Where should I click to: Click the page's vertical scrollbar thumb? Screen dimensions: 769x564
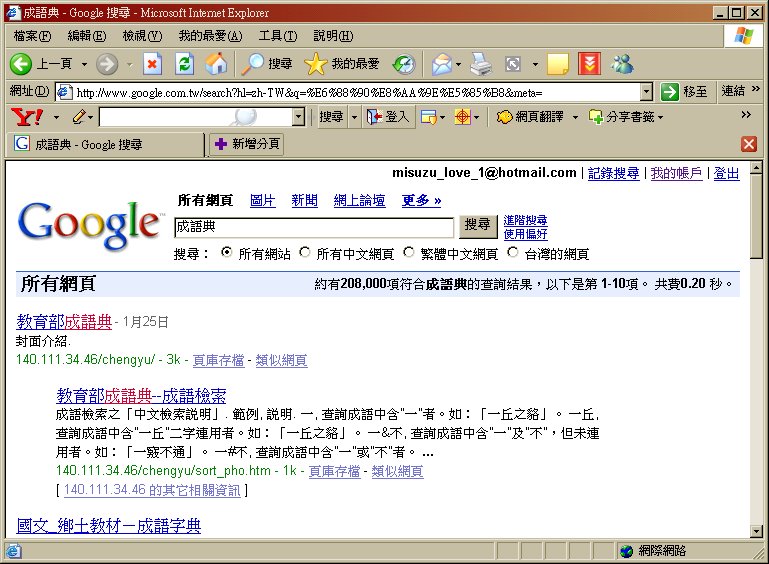(x=756, y=216)
